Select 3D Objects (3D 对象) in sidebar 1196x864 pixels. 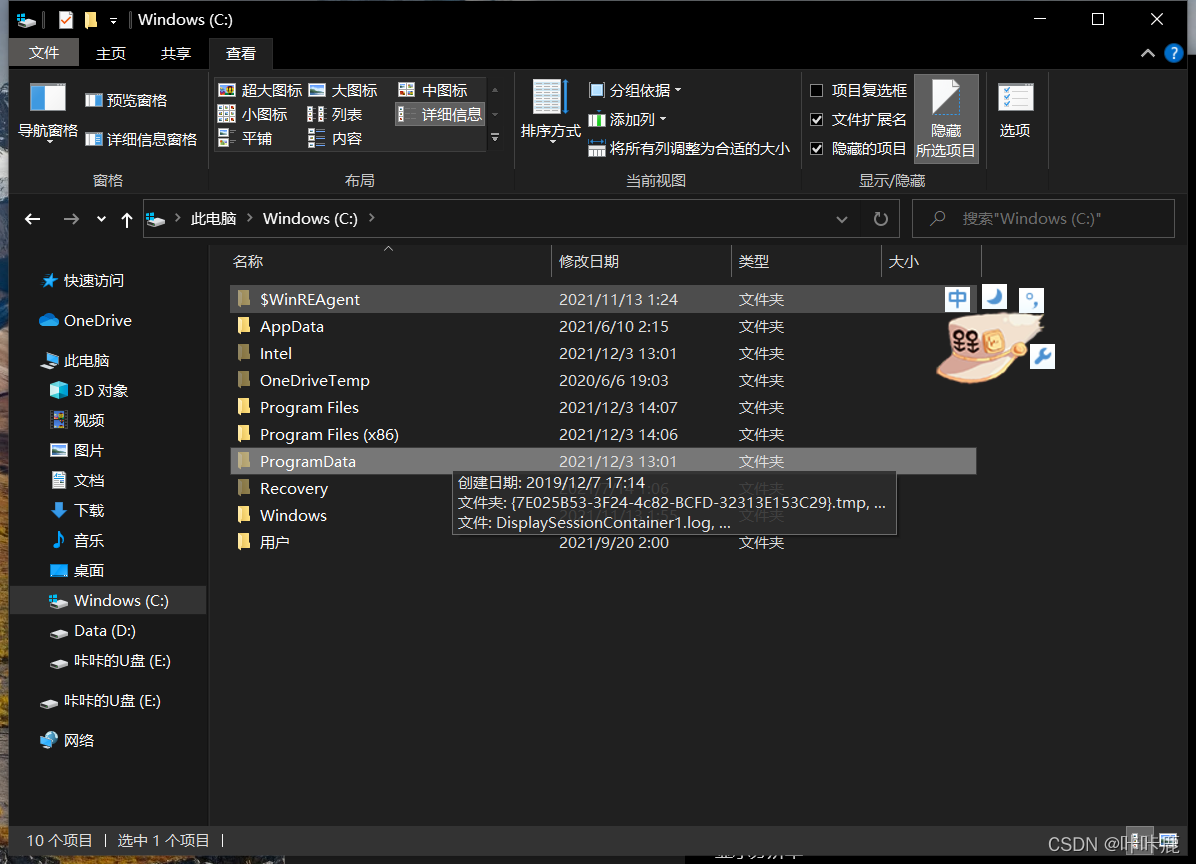coord(88,390)
